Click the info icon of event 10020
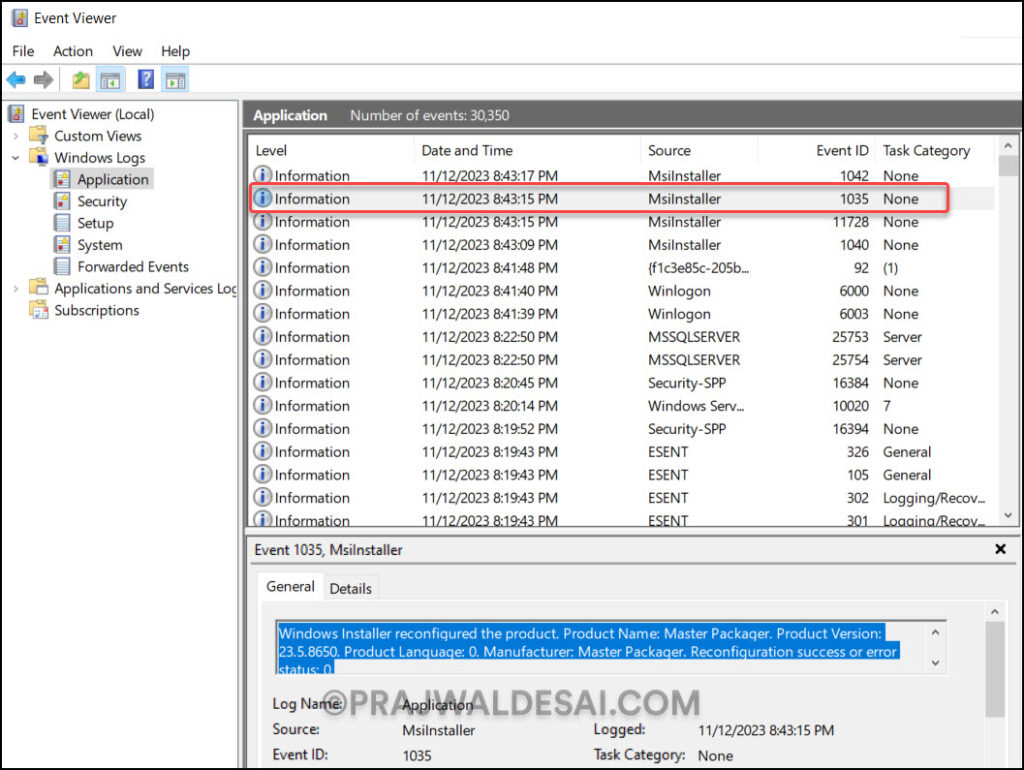 [x=263, y=406]
